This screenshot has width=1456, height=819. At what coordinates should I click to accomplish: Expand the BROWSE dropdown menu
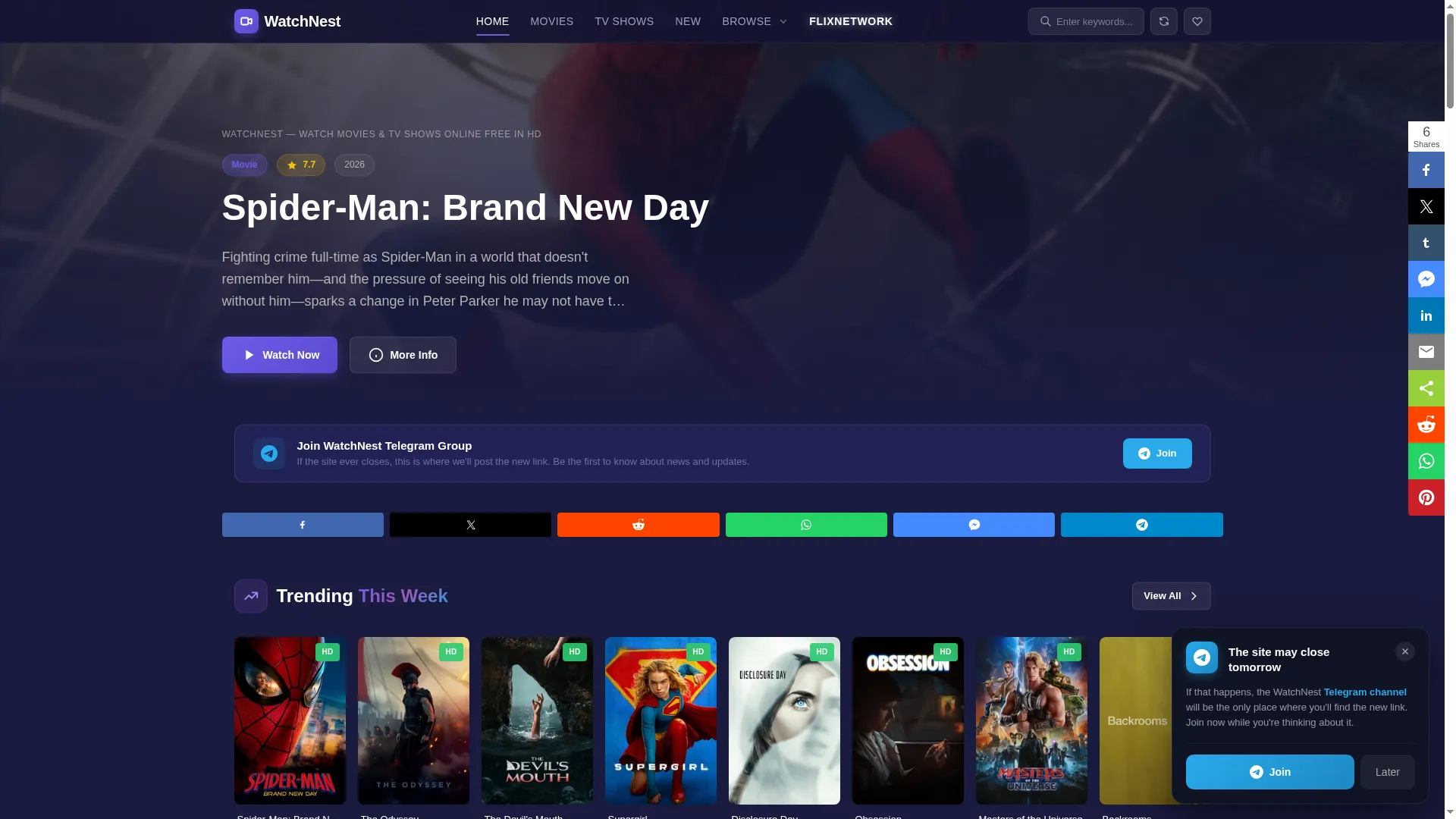coord(755,21)
